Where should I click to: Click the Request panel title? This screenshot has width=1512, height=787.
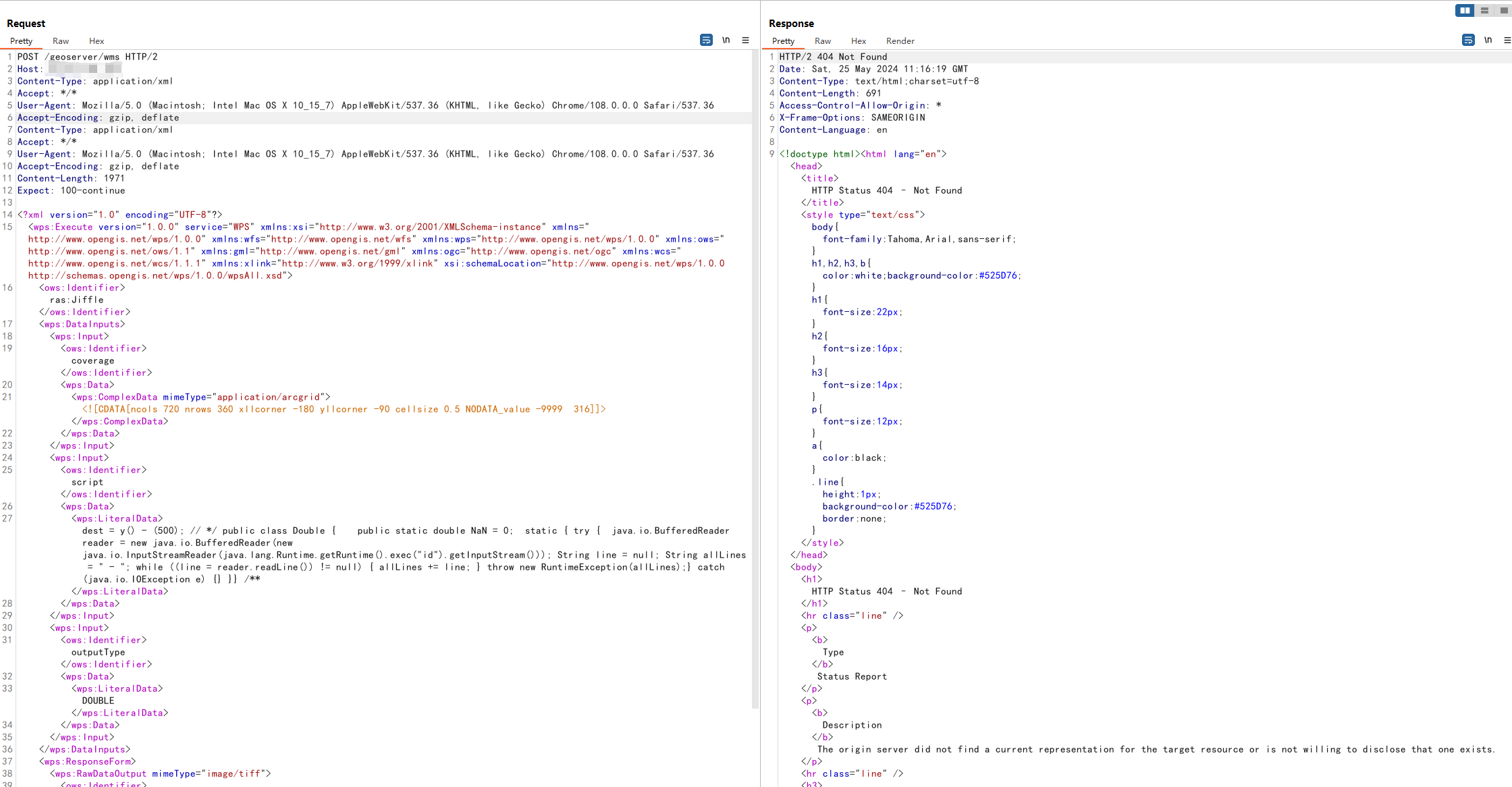[x=26, y=24]
